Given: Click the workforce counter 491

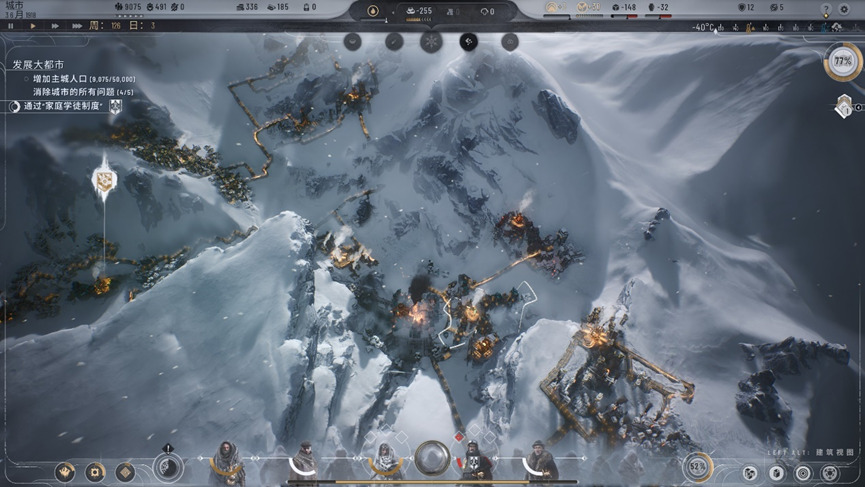Looking at the screenshot, I should tap(157, 7).
